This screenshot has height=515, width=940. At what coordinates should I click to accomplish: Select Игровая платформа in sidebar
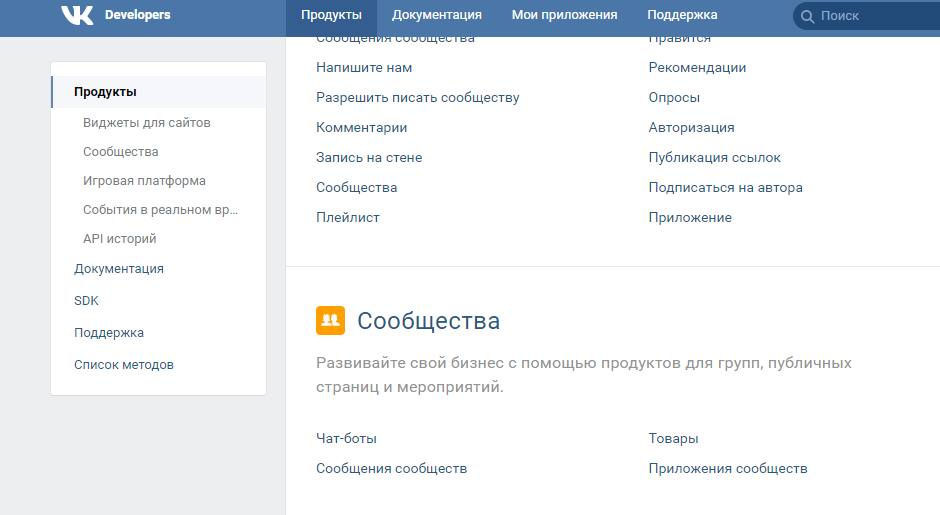click(144, 181)
